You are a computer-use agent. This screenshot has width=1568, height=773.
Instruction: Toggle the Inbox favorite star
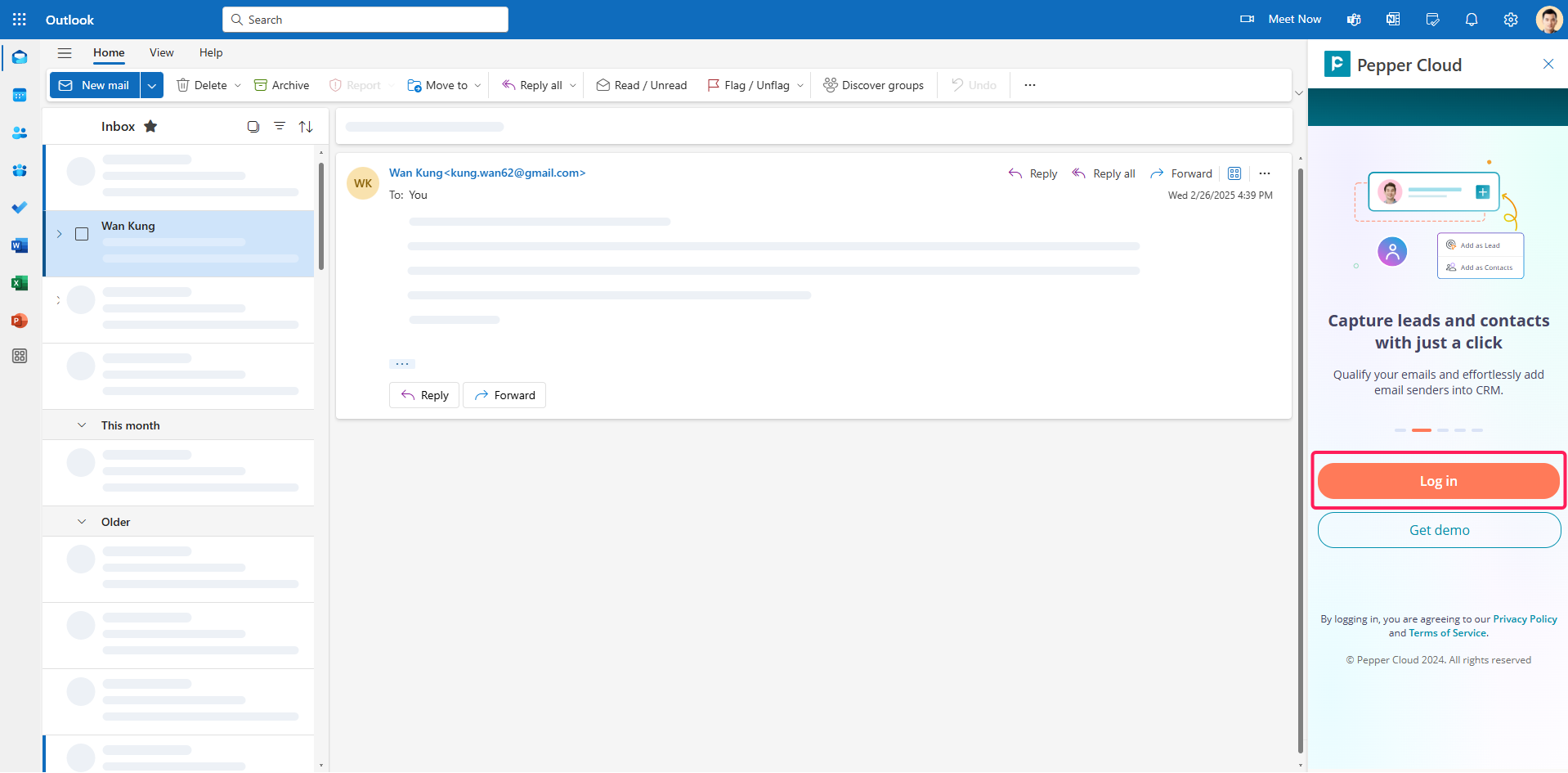(x=150, y=126)
